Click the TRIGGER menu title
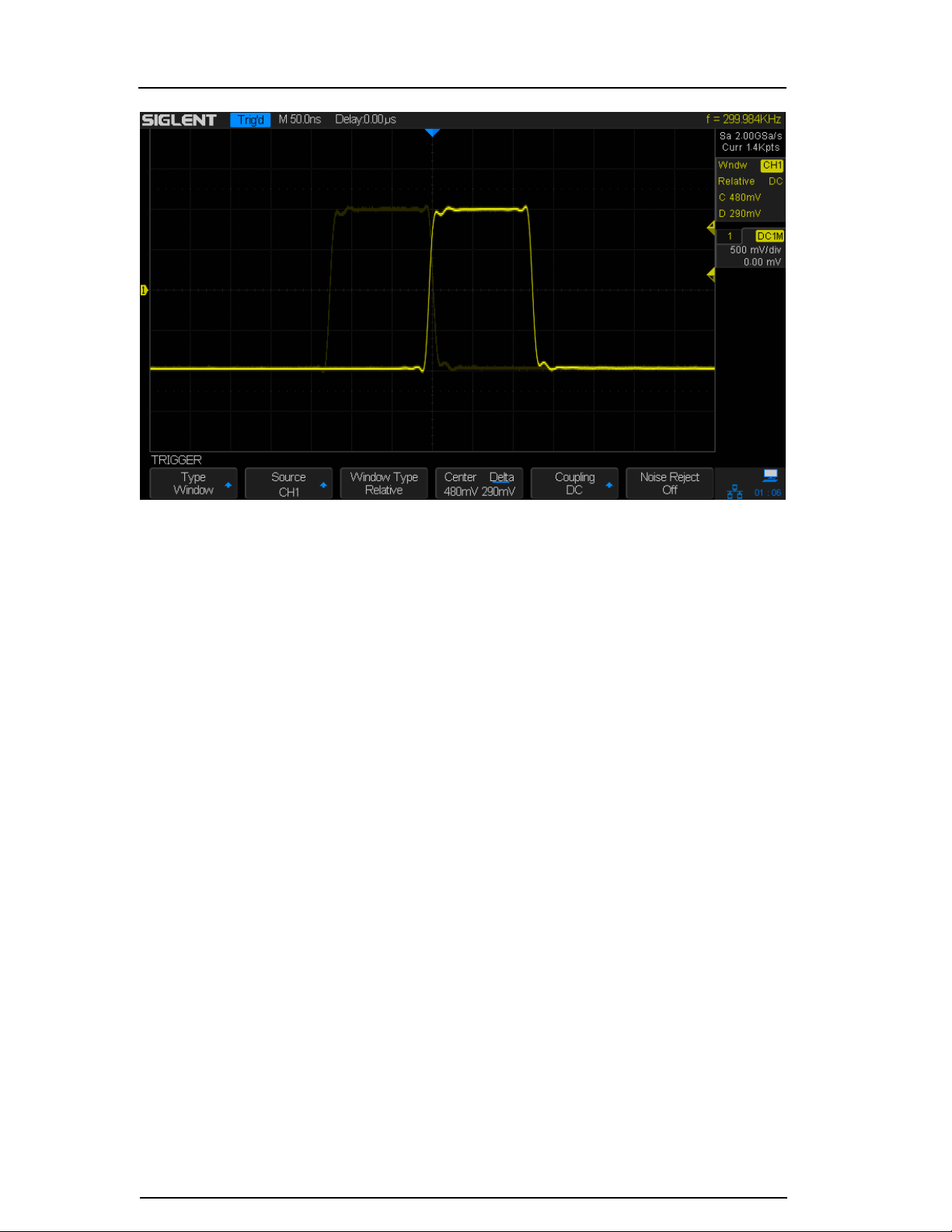952x1232 pixels. click(x=176, y=460)
